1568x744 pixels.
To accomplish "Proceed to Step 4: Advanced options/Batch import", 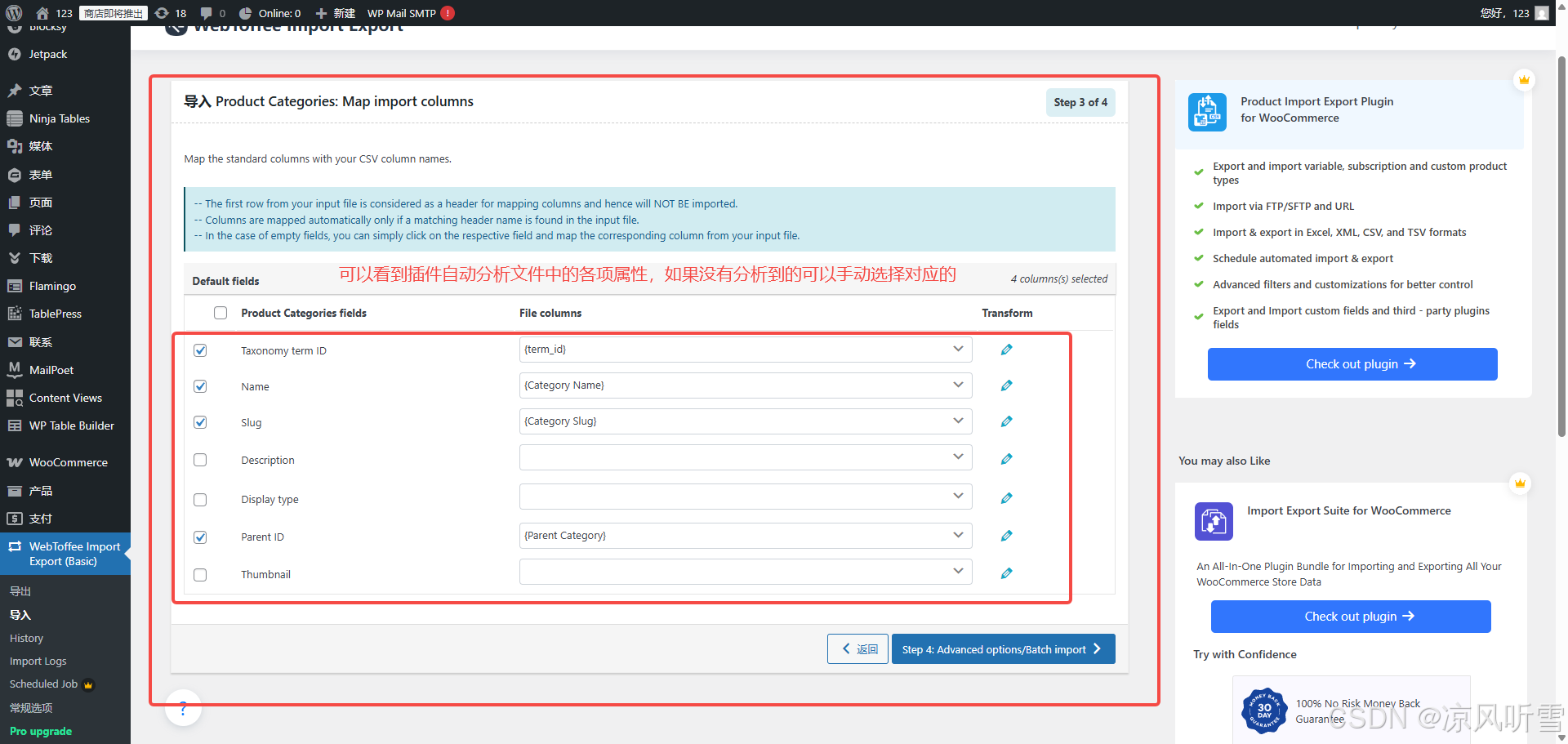I will click(x=1003, y=649).
